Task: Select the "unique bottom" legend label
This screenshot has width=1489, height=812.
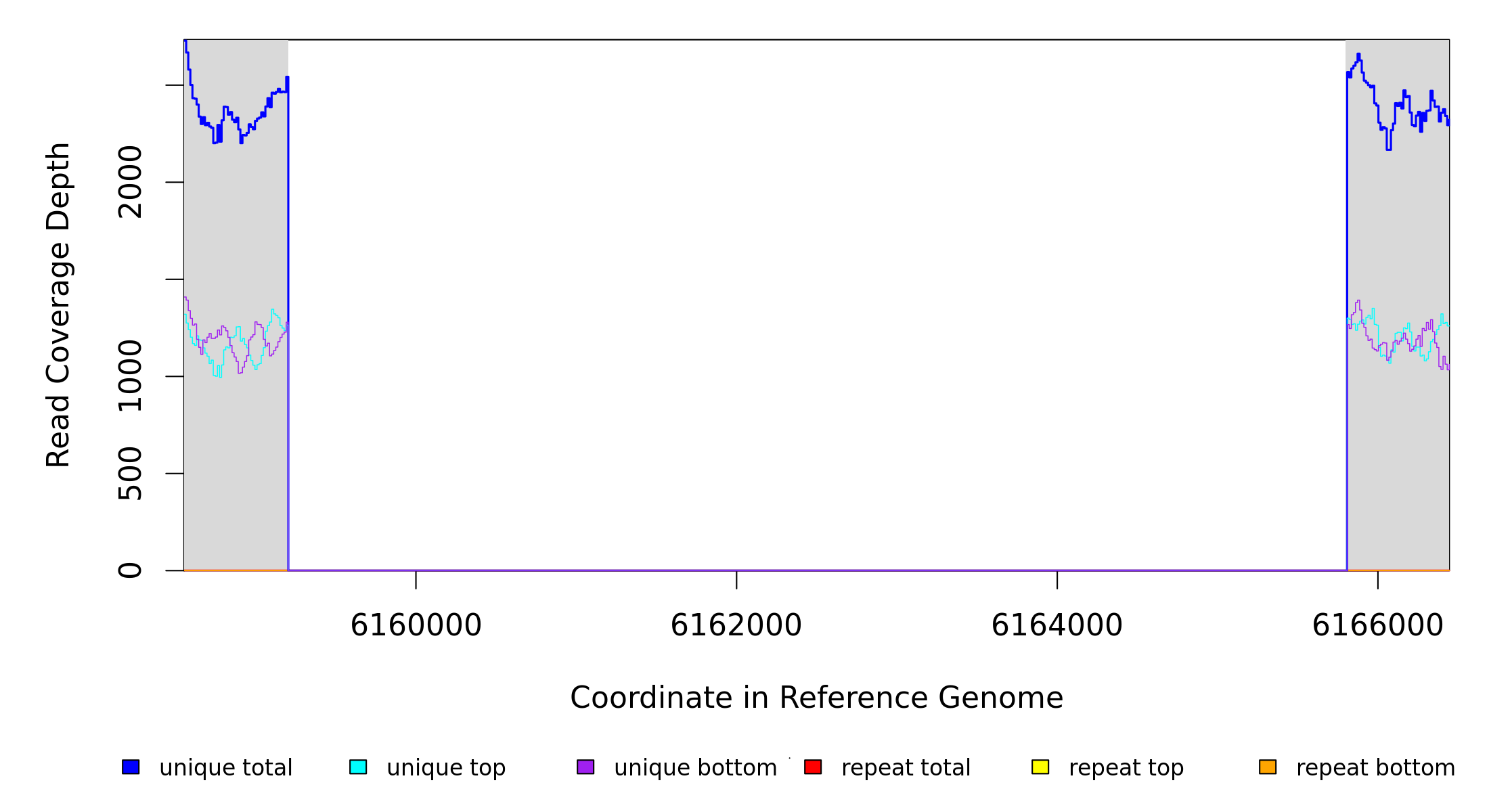Action: click(695, 768)
